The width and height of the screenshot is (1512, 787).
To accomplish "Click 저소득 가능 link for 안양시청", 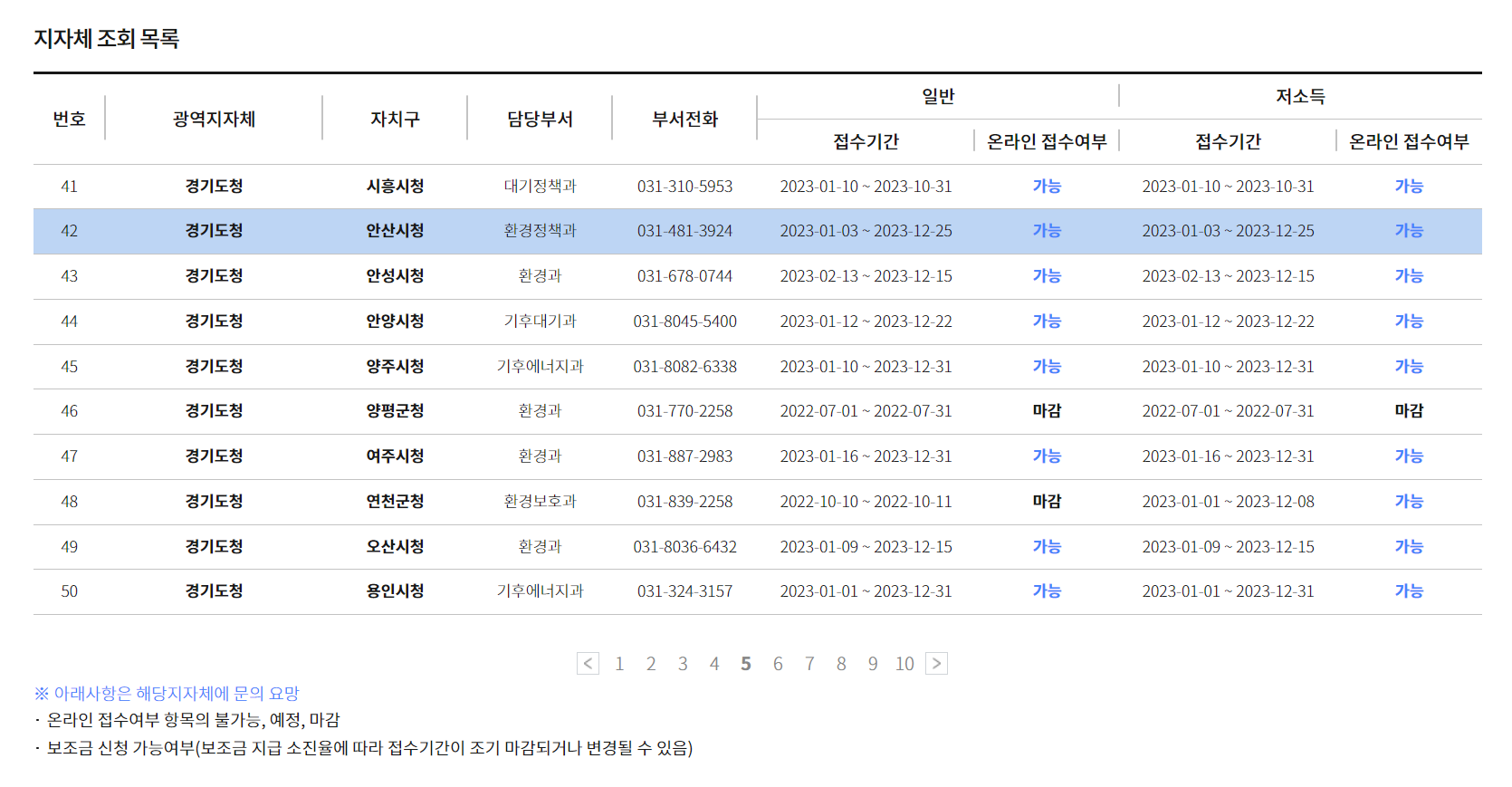I will pyautogui.click(x=1409, y=322).
